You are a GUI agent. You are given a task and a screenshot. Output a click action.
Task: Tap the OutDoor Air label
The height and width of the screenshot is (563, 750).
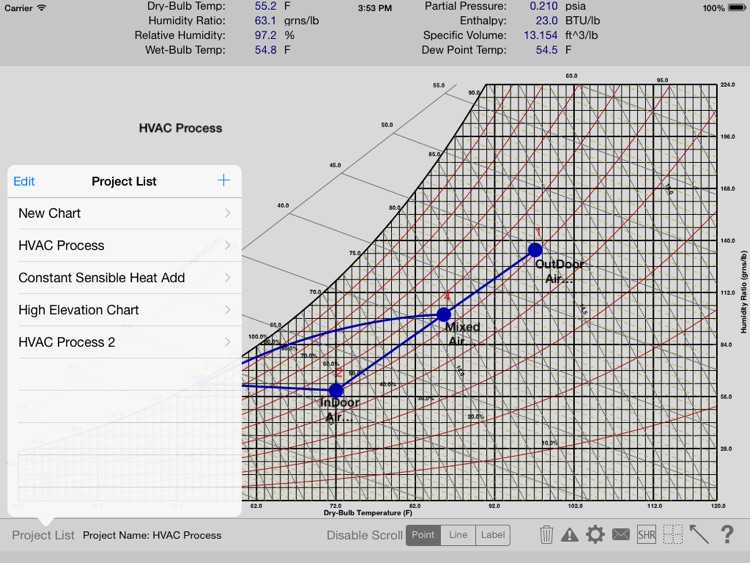(559, 271)
